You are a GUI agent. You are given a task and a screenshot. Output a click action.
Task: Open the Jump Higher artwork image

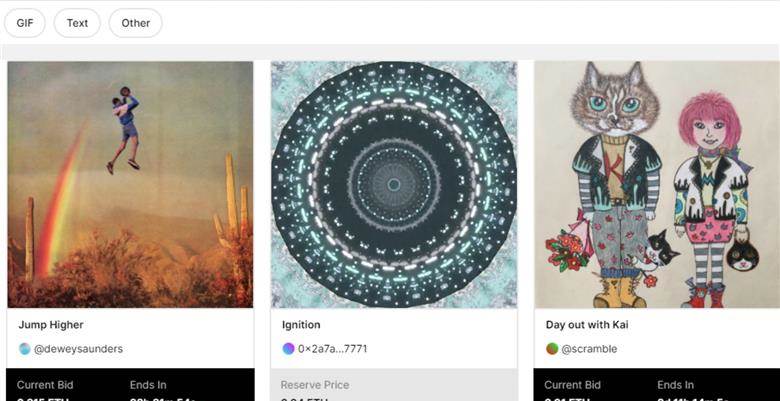coord(130,185)
